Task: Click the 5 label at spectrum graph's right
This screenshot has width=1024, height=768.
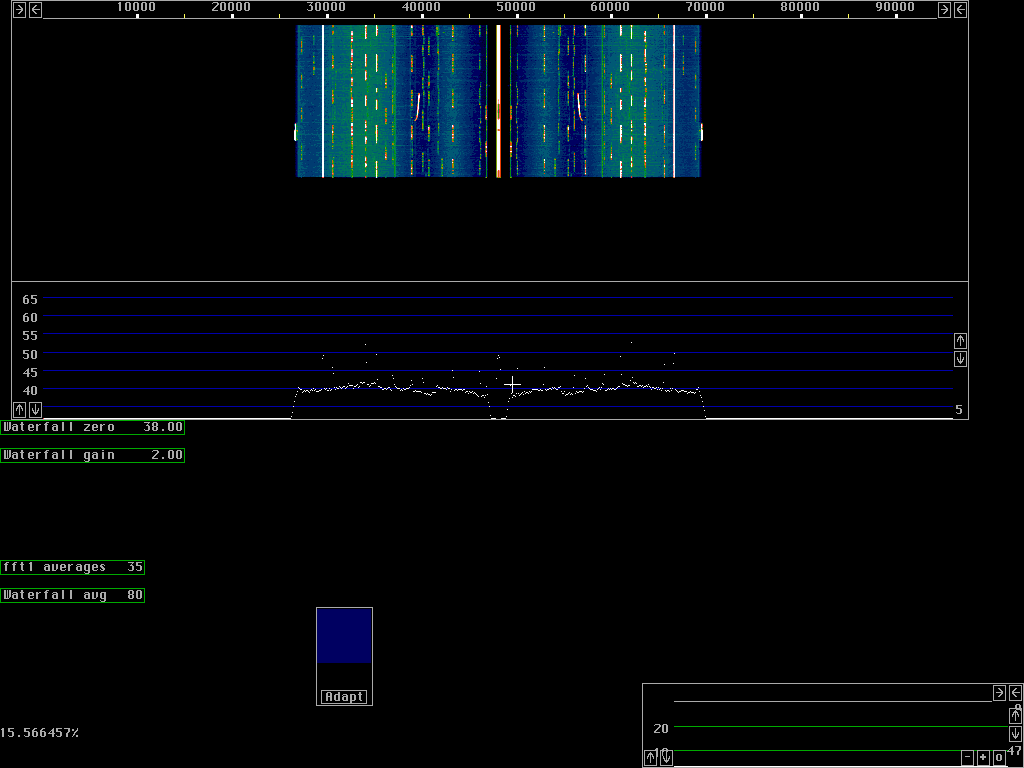Action: coord(959,409)
